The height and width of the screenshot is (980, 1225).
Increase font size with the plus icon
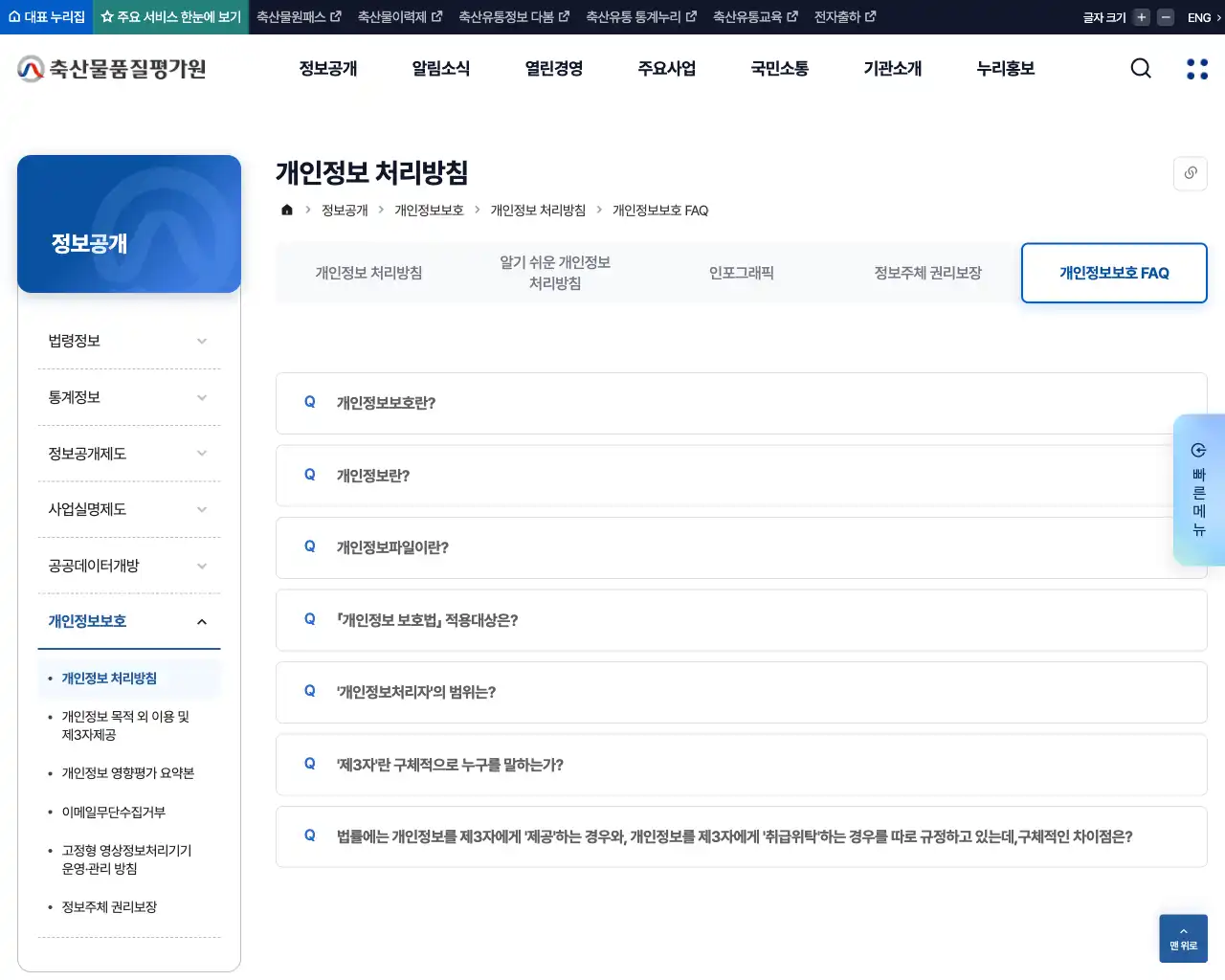(1140, 16)
